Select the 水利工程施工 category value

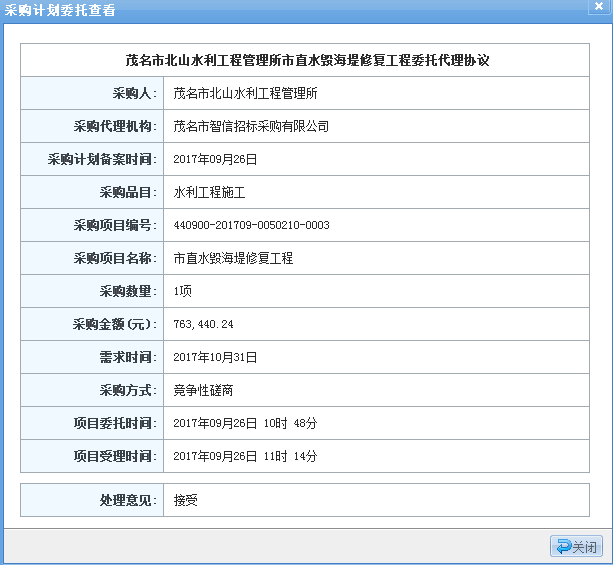pyautogui.click(x=209, y=192)
